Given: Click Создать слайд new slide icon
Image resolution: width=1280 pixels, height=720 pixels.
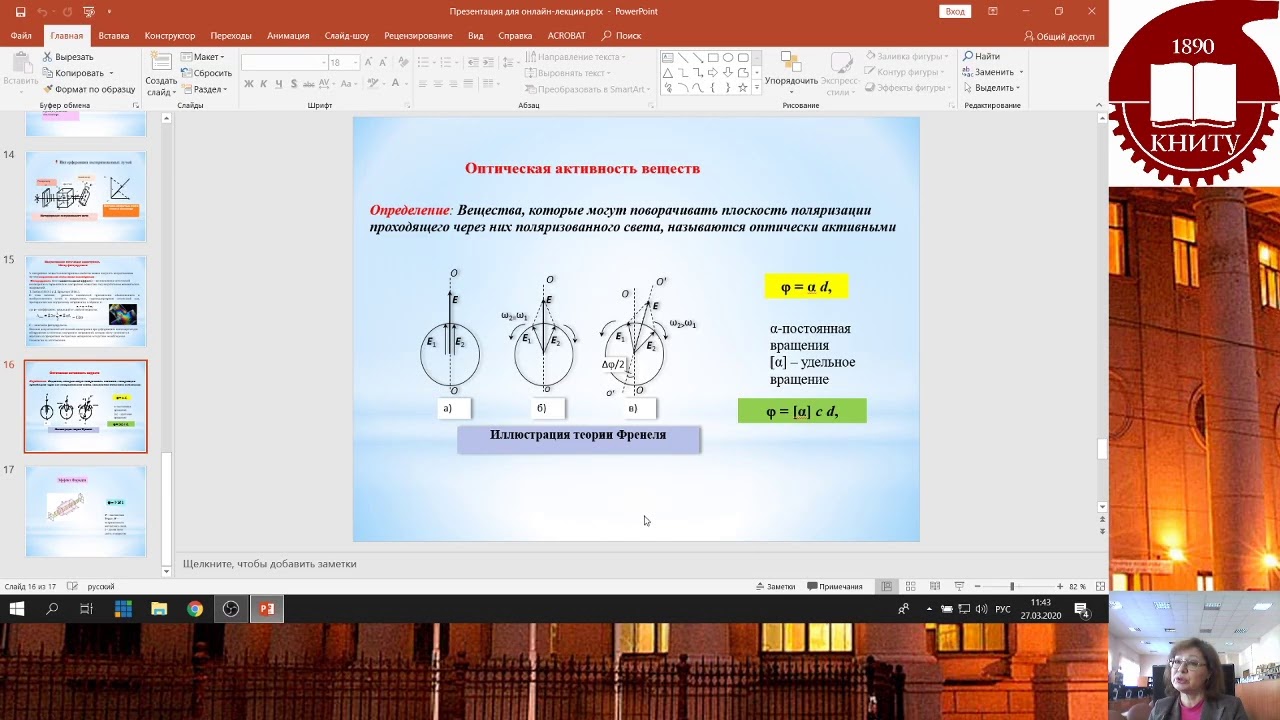Looking at the screenshot, I should (x=161, y=62).
